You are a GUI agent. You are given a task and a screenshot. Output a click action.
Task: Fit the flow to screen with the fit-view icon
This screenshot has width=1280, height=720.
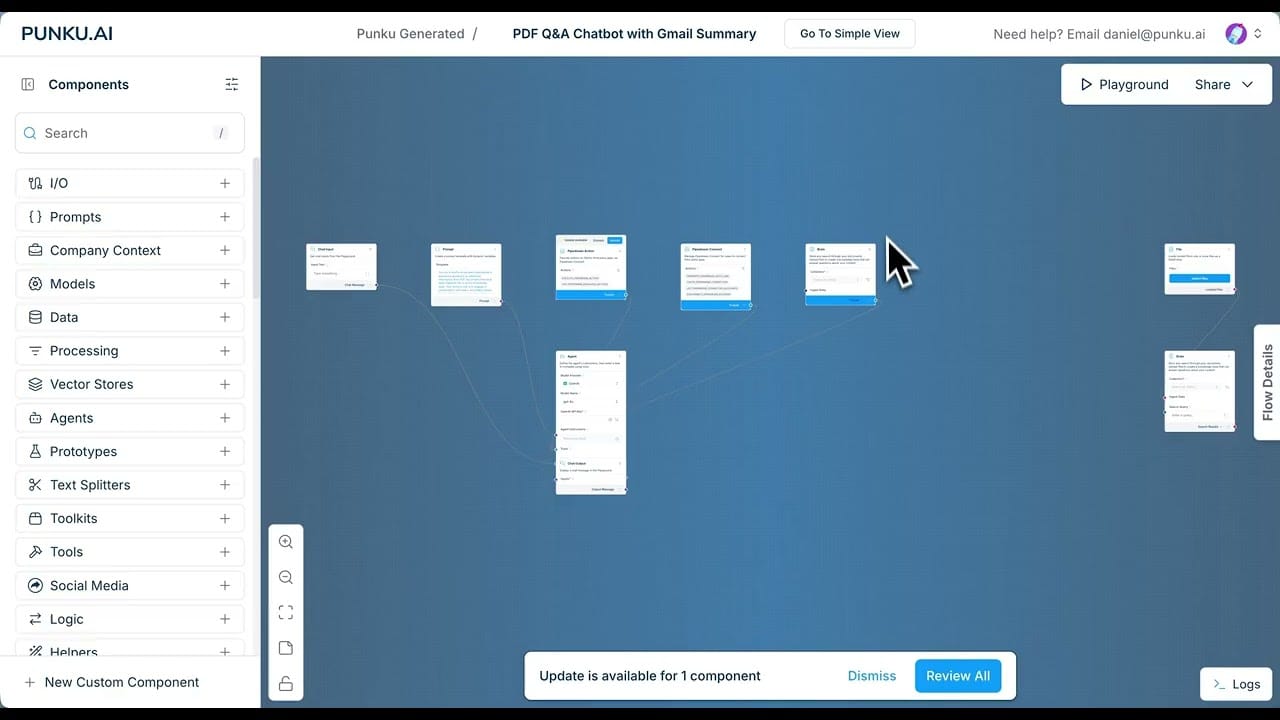286,612
